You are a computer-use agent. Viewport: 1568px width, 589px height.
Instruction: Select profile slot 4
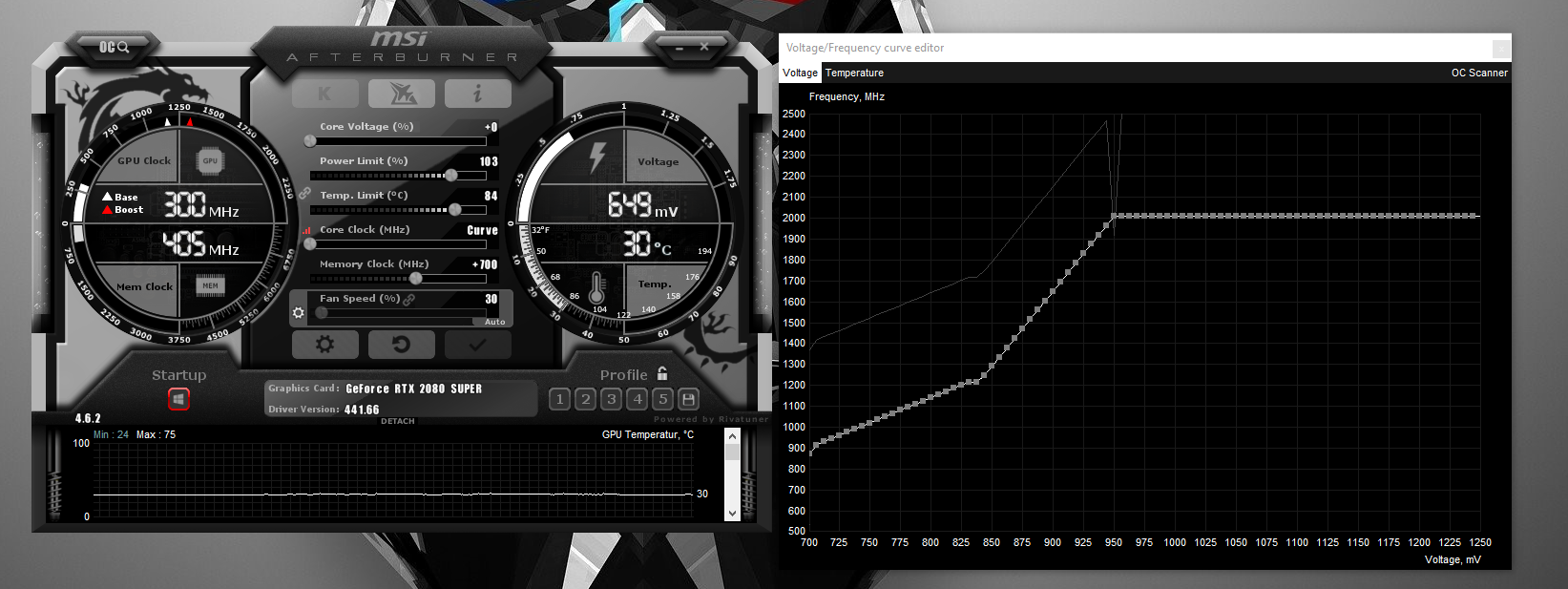[x=638, y=399]
